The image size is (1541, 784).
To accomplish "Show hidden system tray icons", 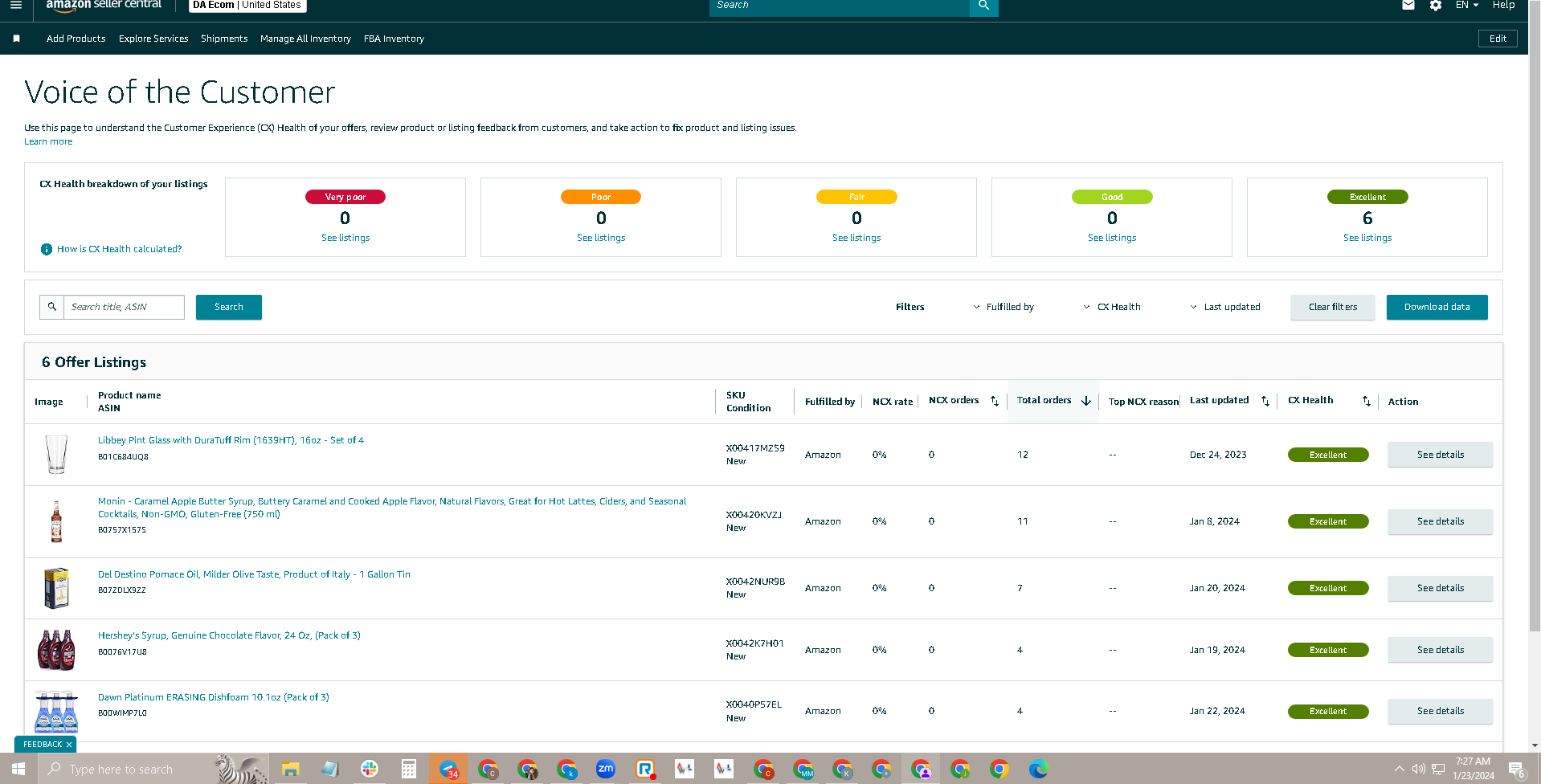I will pos(1399,769).
